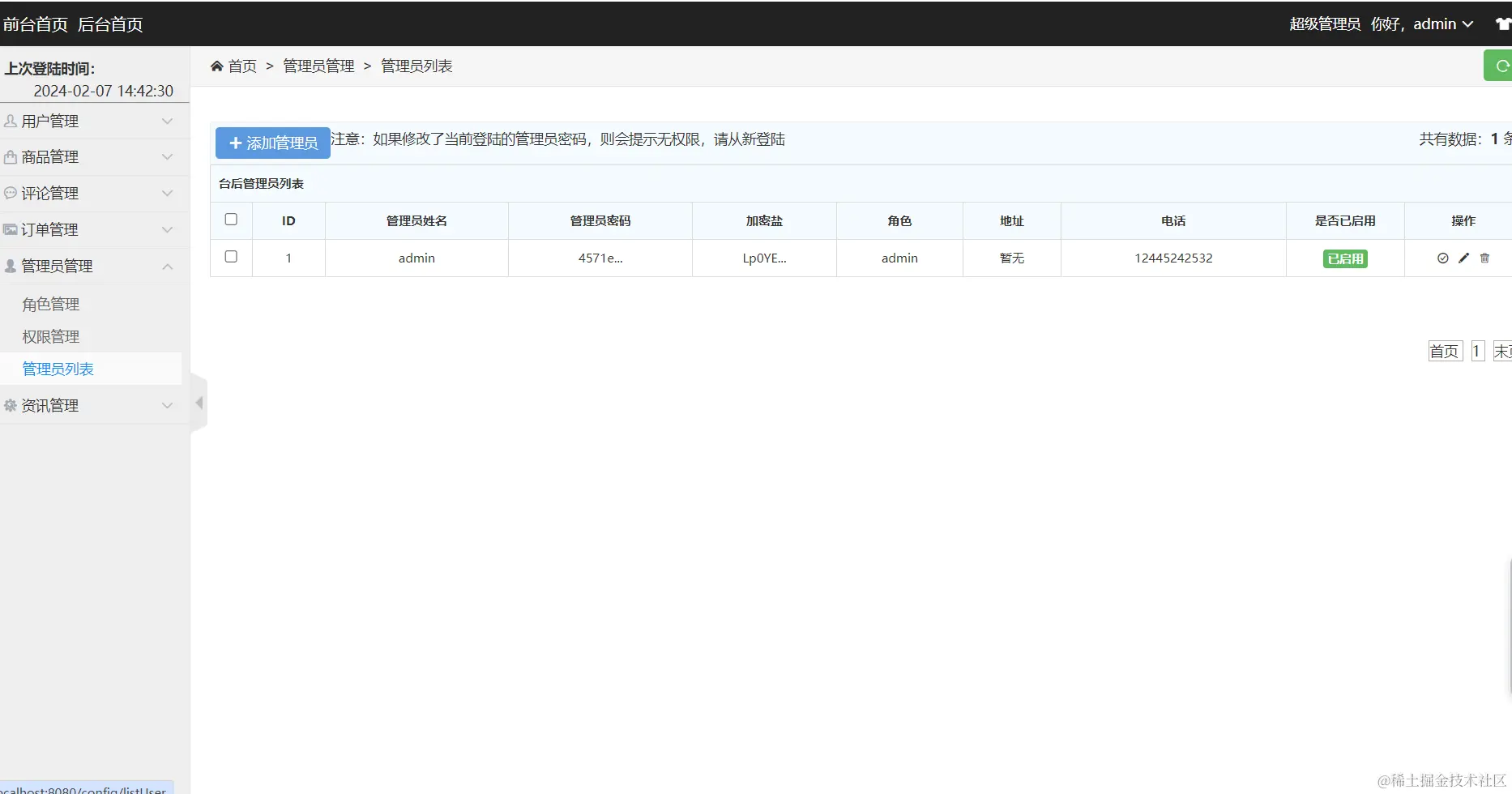Click 管理员列表 breadcrumb text
This screenshot has width=1512, height=794.
(416, 66)
